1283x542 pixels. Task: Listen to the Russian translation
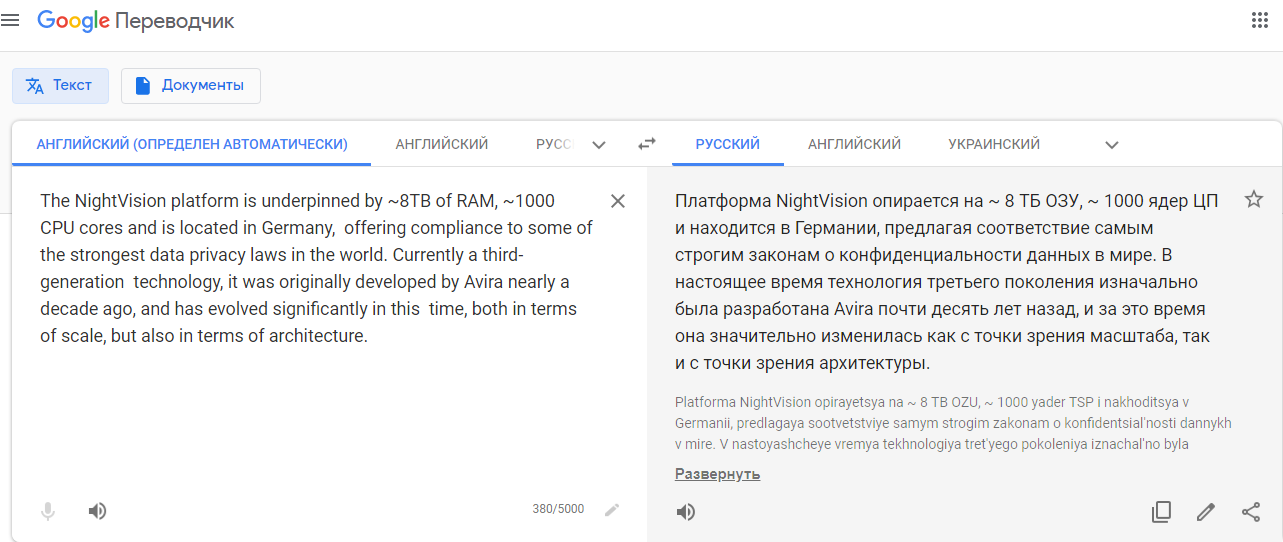click(x=685, y=512)
